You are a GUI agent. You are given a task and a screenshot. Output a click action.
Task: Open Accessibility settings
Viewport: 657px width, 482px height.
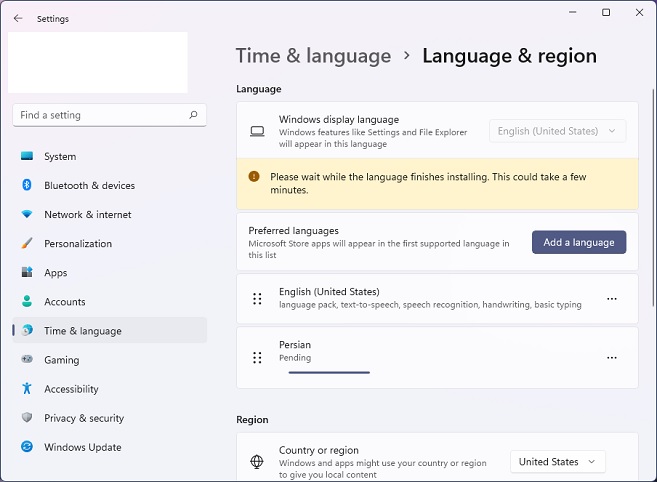pyautogui.click(x=109, y=389)
